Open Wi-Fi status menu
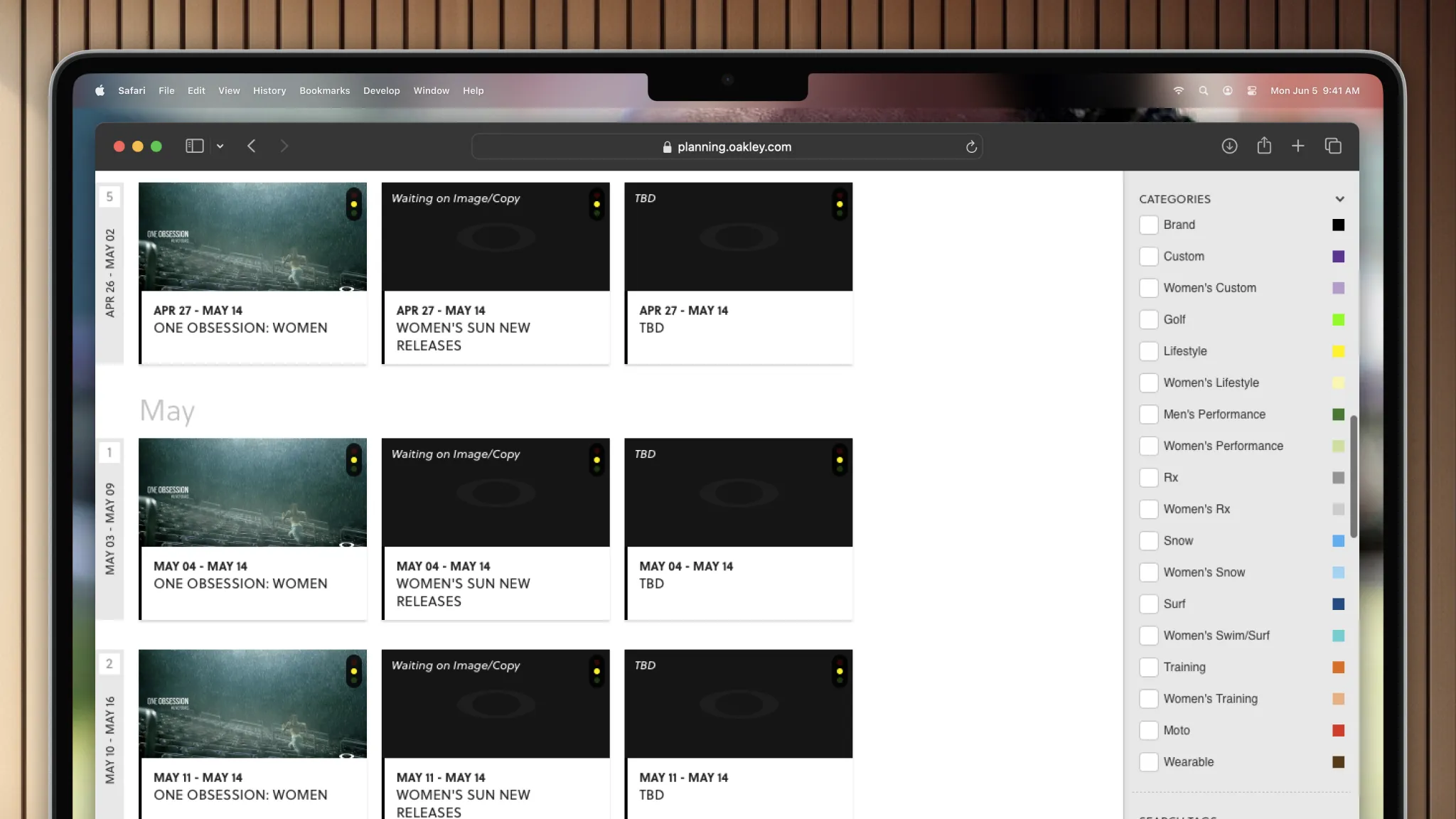The height and width of the screenshot is (819, 1456). click(x=1179, y=90)
